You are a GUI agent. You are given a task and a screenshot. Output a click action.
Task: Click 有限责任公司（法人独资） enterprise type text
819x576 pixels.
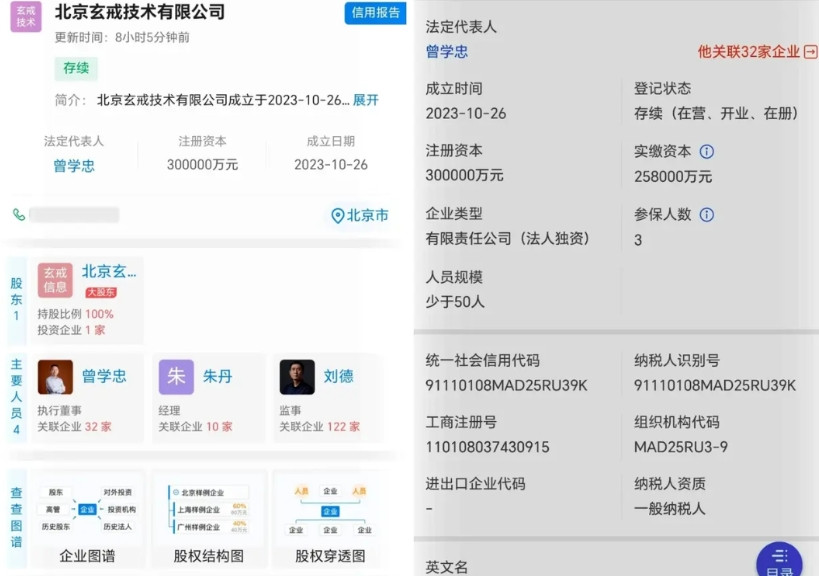tap(507, 239)
